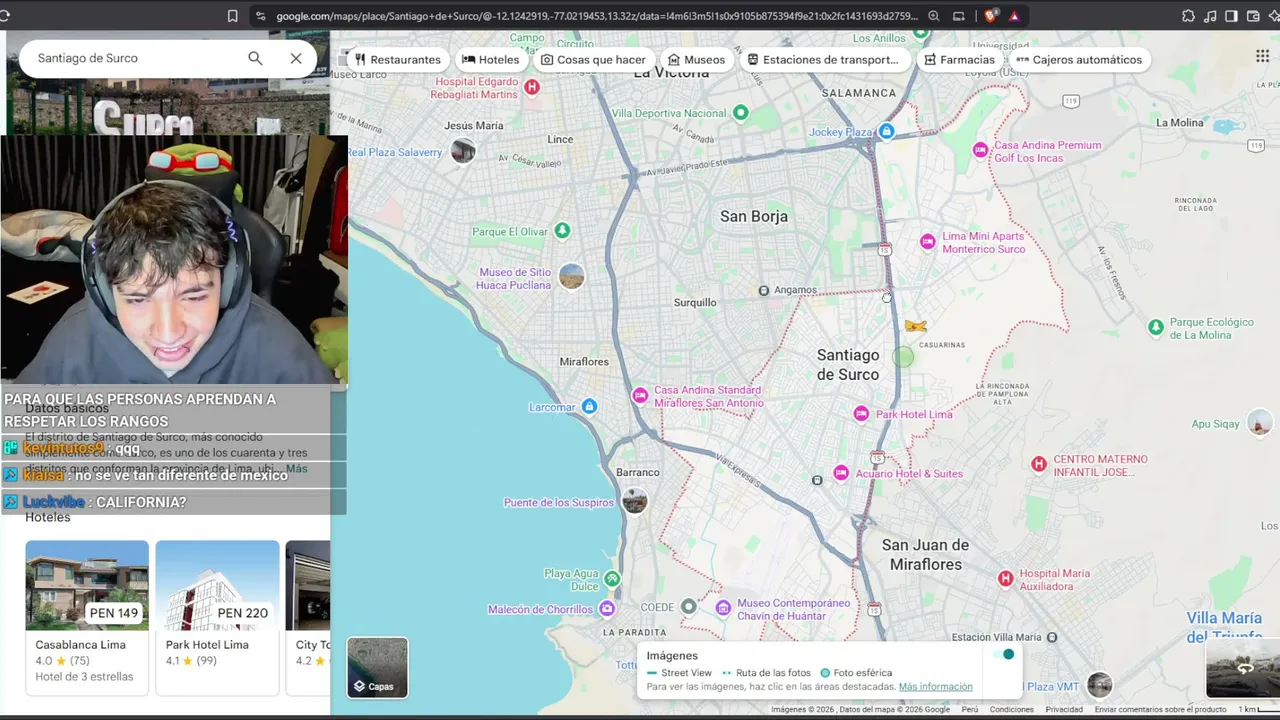Image resolution: width=1280 pixels, height=720 pixels.
Task: Click the Museo Contemporáneo Chavín de Huántar pin
Action: click(x=723, y=608)
